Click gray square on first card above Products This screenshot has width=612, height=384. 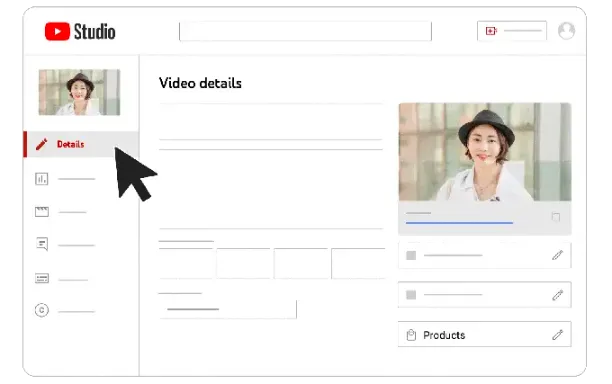click(x=411, y=255)
